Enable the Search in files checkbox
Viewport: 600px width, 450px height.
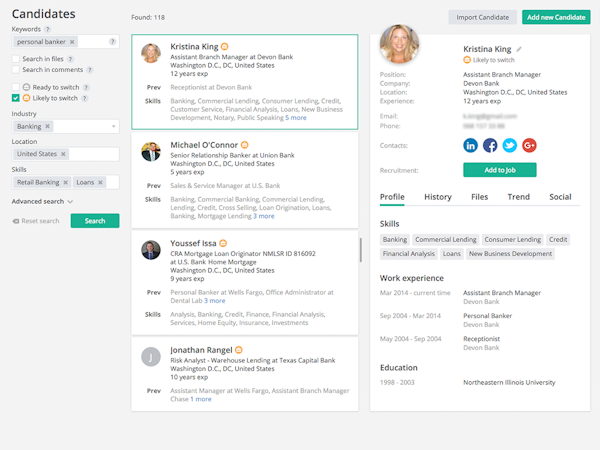(x=15, y=59)
